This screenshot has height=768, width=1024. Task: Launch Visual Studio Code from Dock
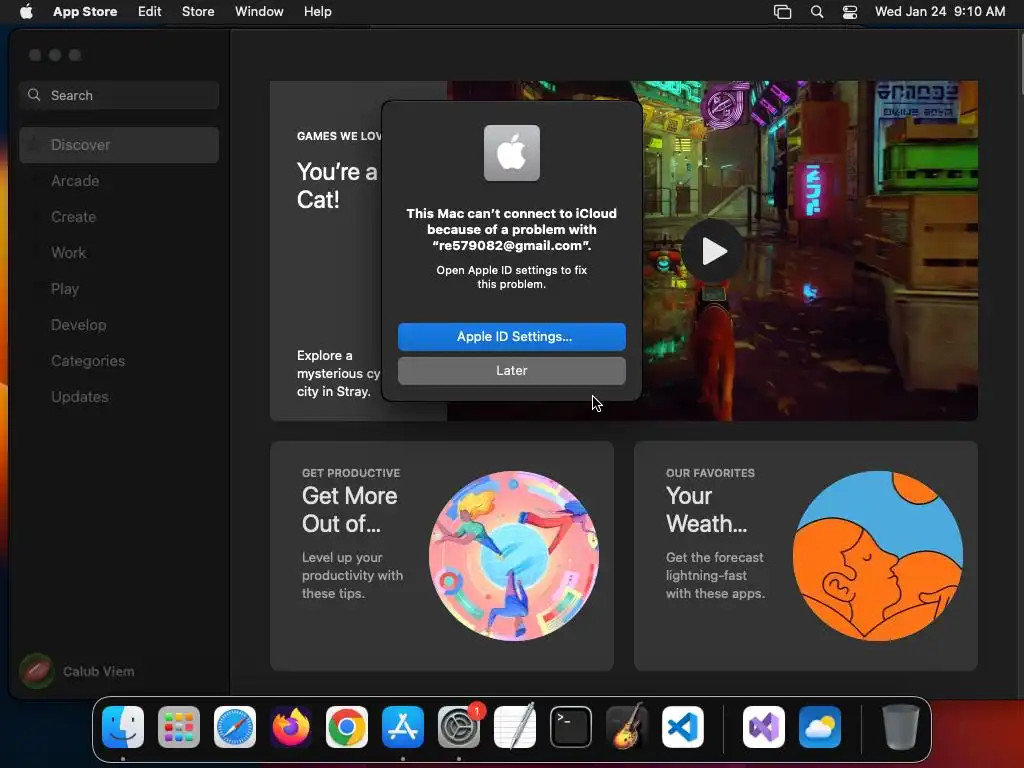[683, 727]
